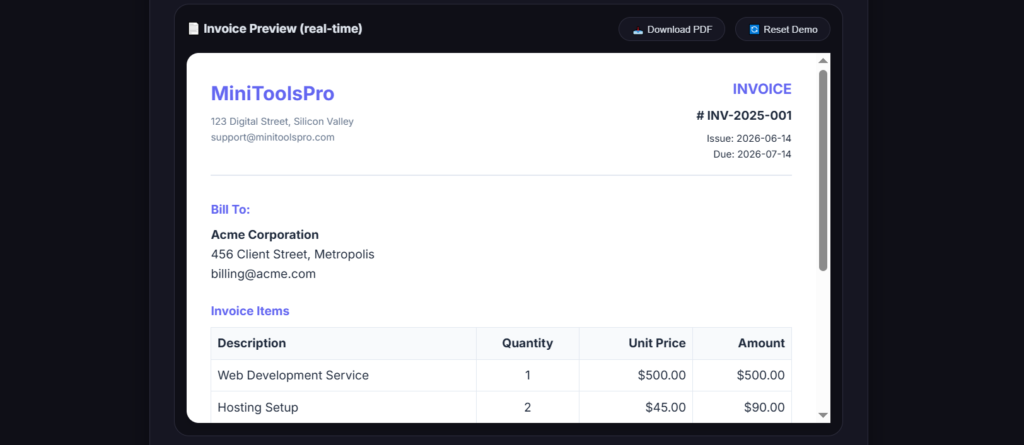Click the Web Development Service amount cell

743,375
